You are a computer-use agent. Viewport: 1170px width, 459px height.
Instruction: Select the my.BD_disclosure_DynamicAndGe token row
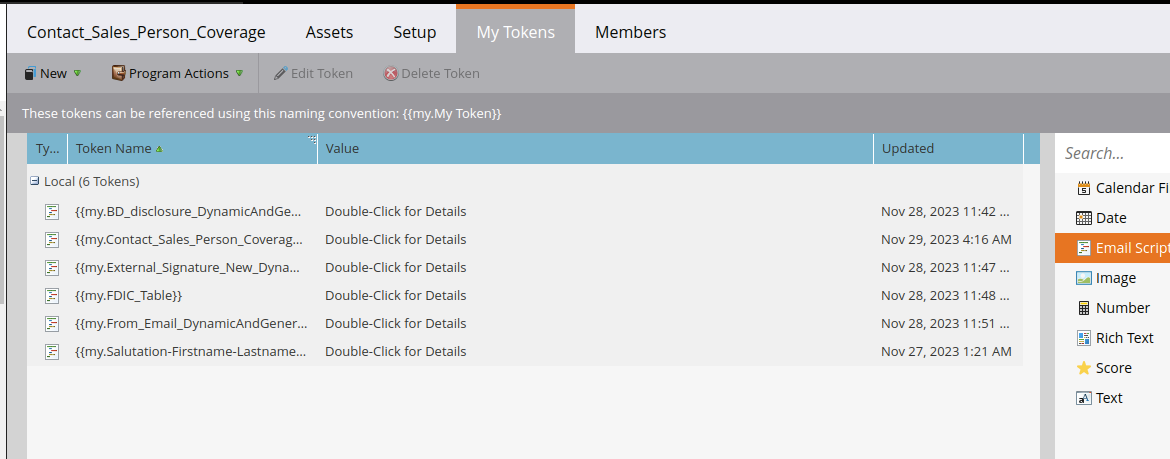tap(525, 211)
